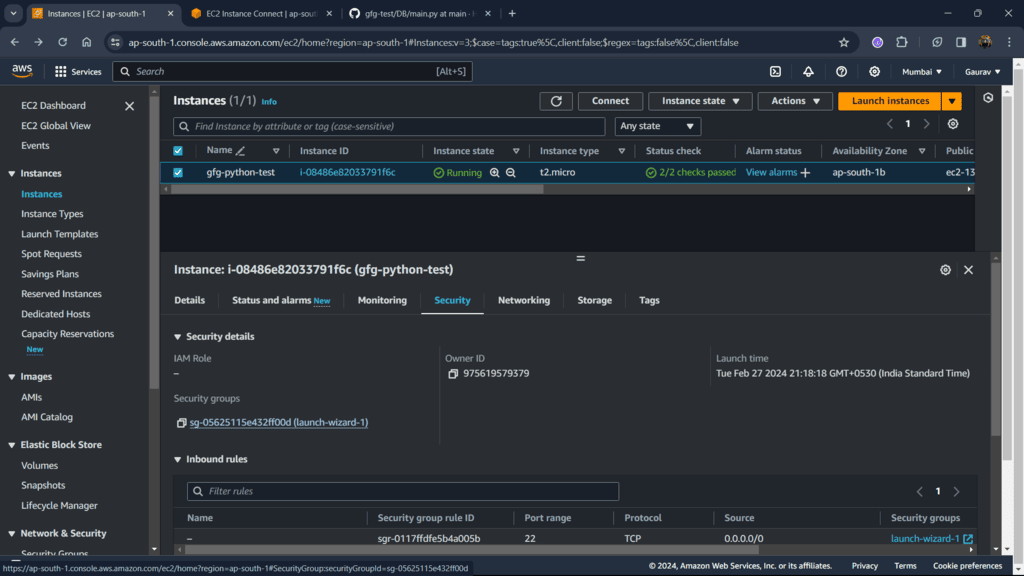Screen dimensions: 1024x576
Task: Copy the Owner ID value
Action: click(x=453, y=374)
